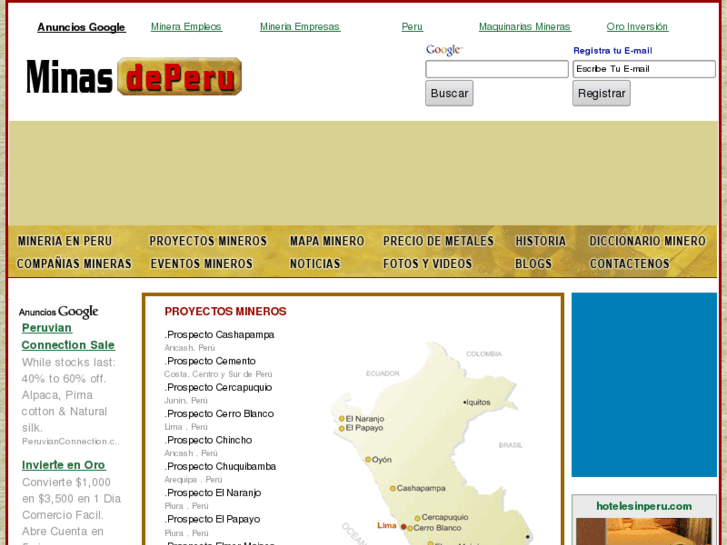Click the Cercapuquio marker on the map
The width and height of the screenshot is (727, 545).
417,518
